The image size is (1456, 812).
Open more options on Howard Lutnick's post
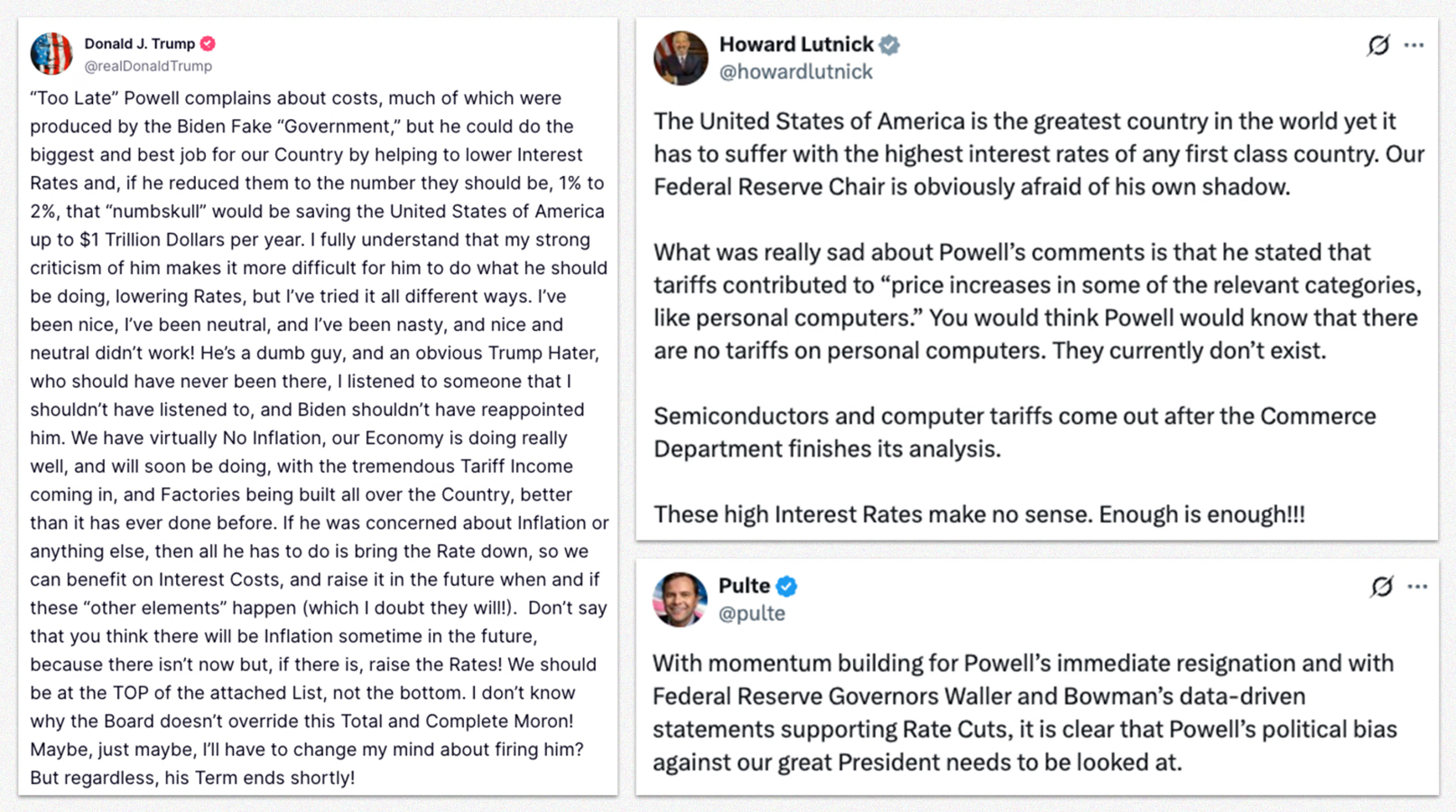[1414, 45]
